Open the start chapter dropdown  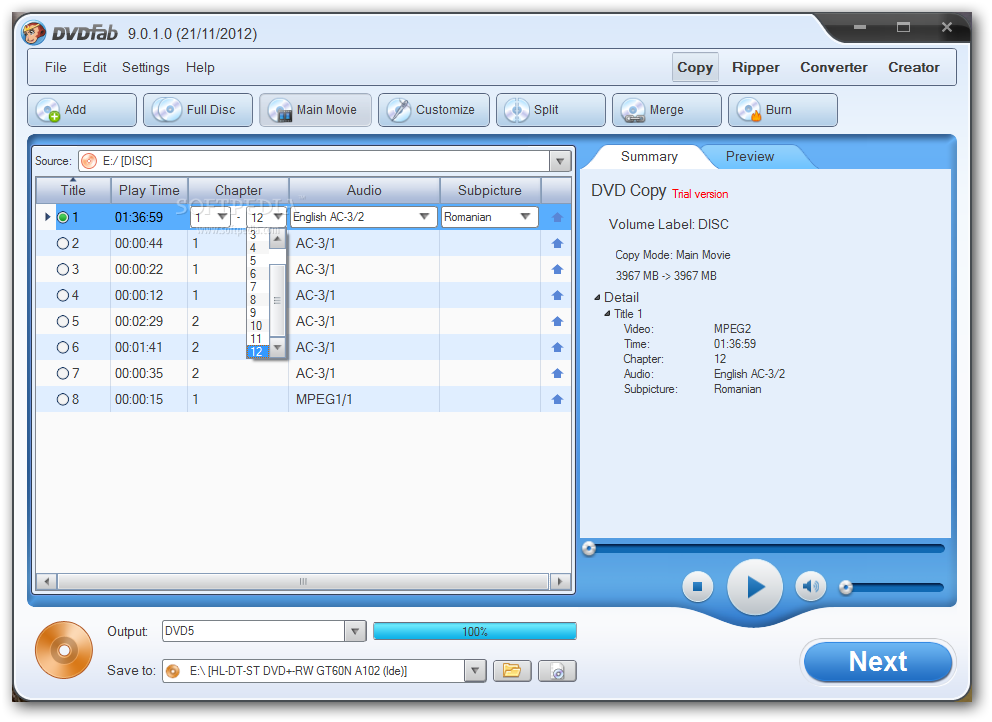(x=222, y=217)
